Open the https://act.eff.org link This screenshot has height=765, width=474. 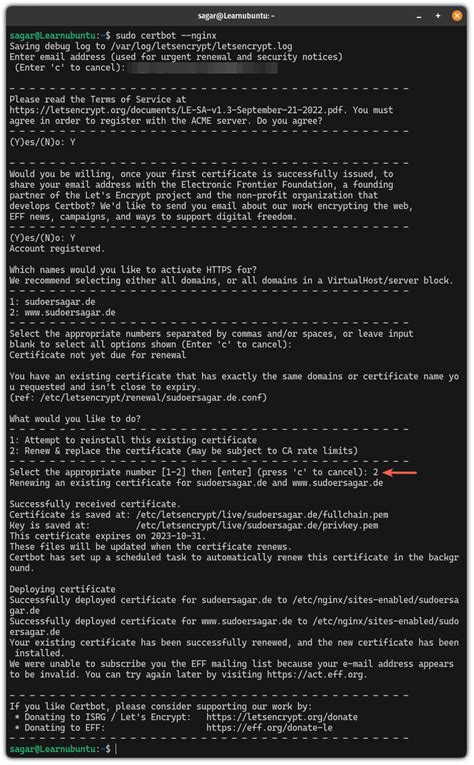[x=315, y=675]
